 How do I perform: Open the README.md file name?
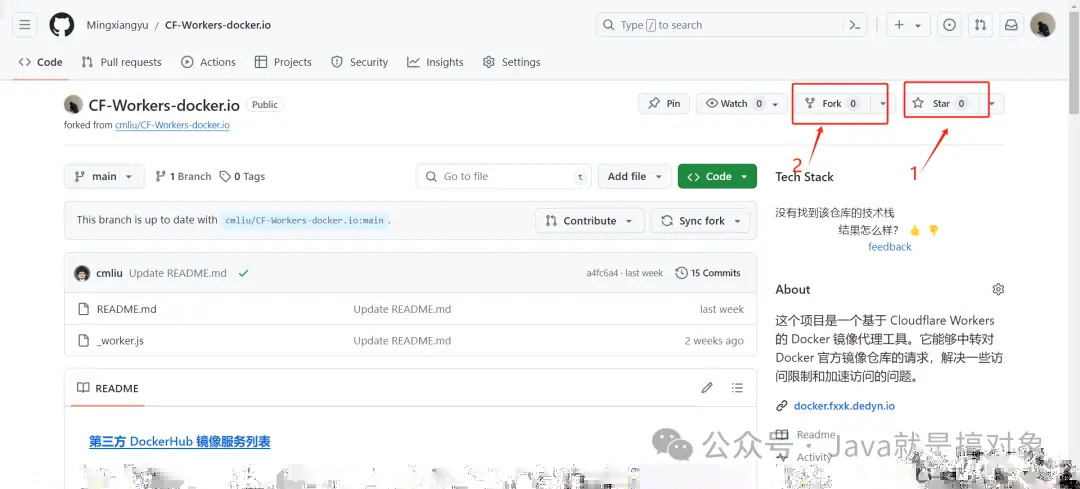coord(127,309)
